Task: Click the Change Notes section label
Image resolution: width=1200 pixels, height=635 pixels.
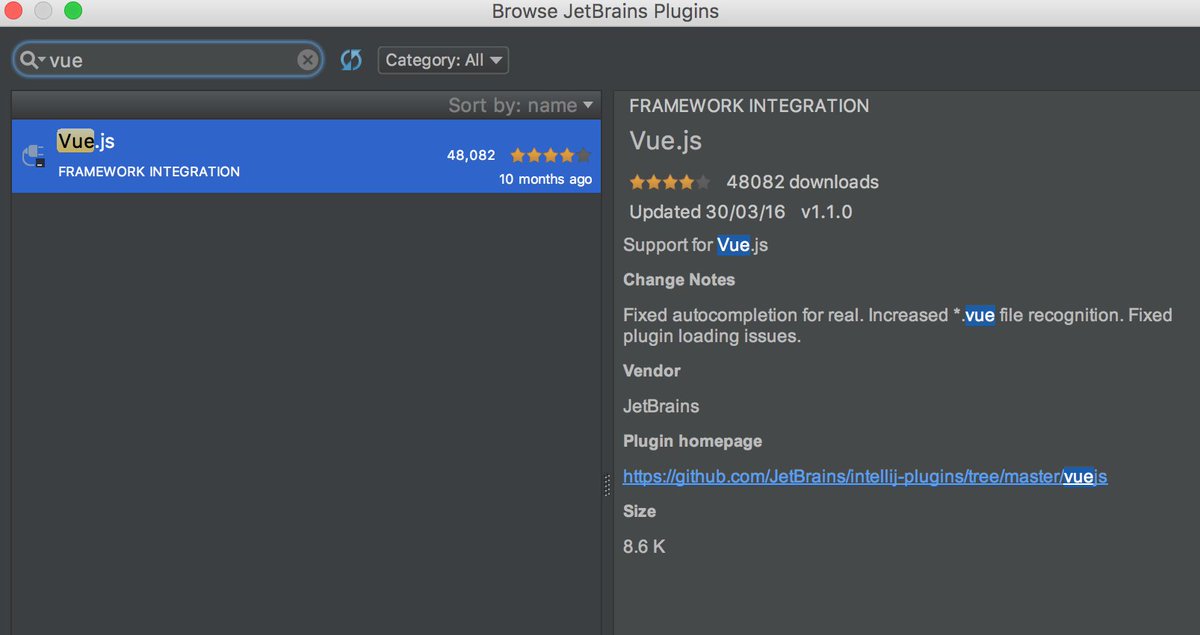Action: click(x=679, y=280)
